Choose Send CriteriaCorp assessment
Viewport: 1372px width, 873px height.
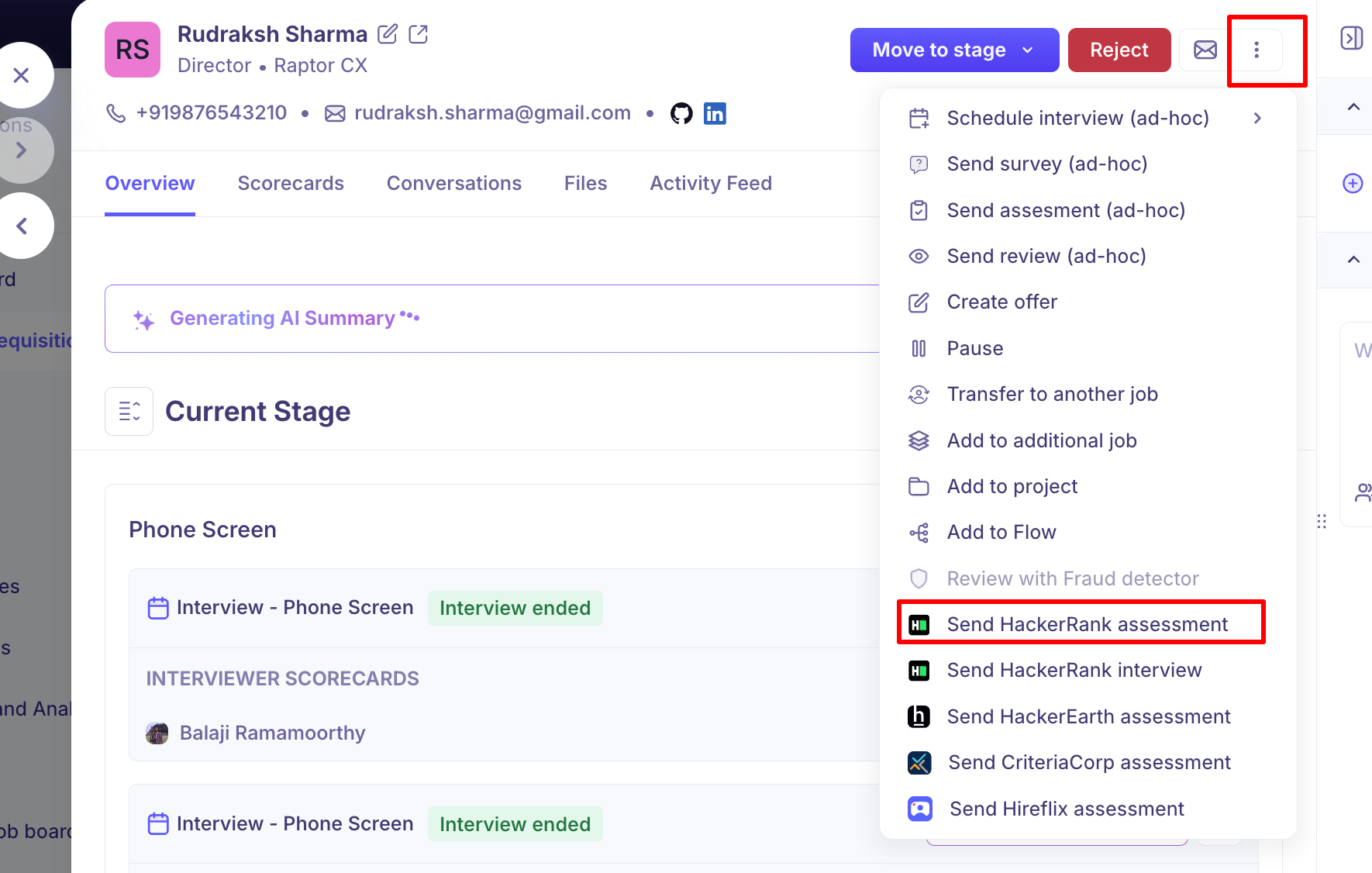tap(1088, 762)
